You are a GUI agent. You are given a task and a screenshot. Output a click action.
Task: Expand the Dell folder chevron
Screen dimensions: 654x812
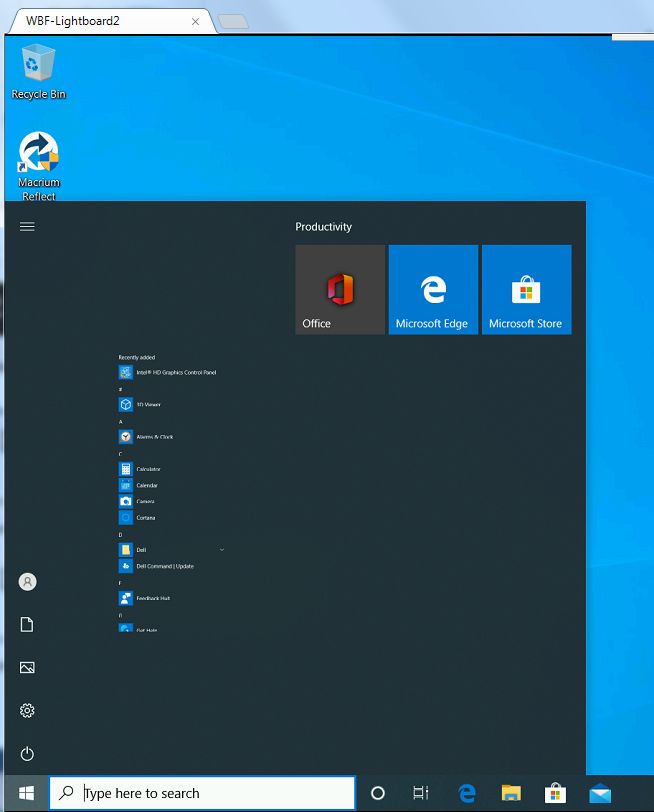click(221, 550)
